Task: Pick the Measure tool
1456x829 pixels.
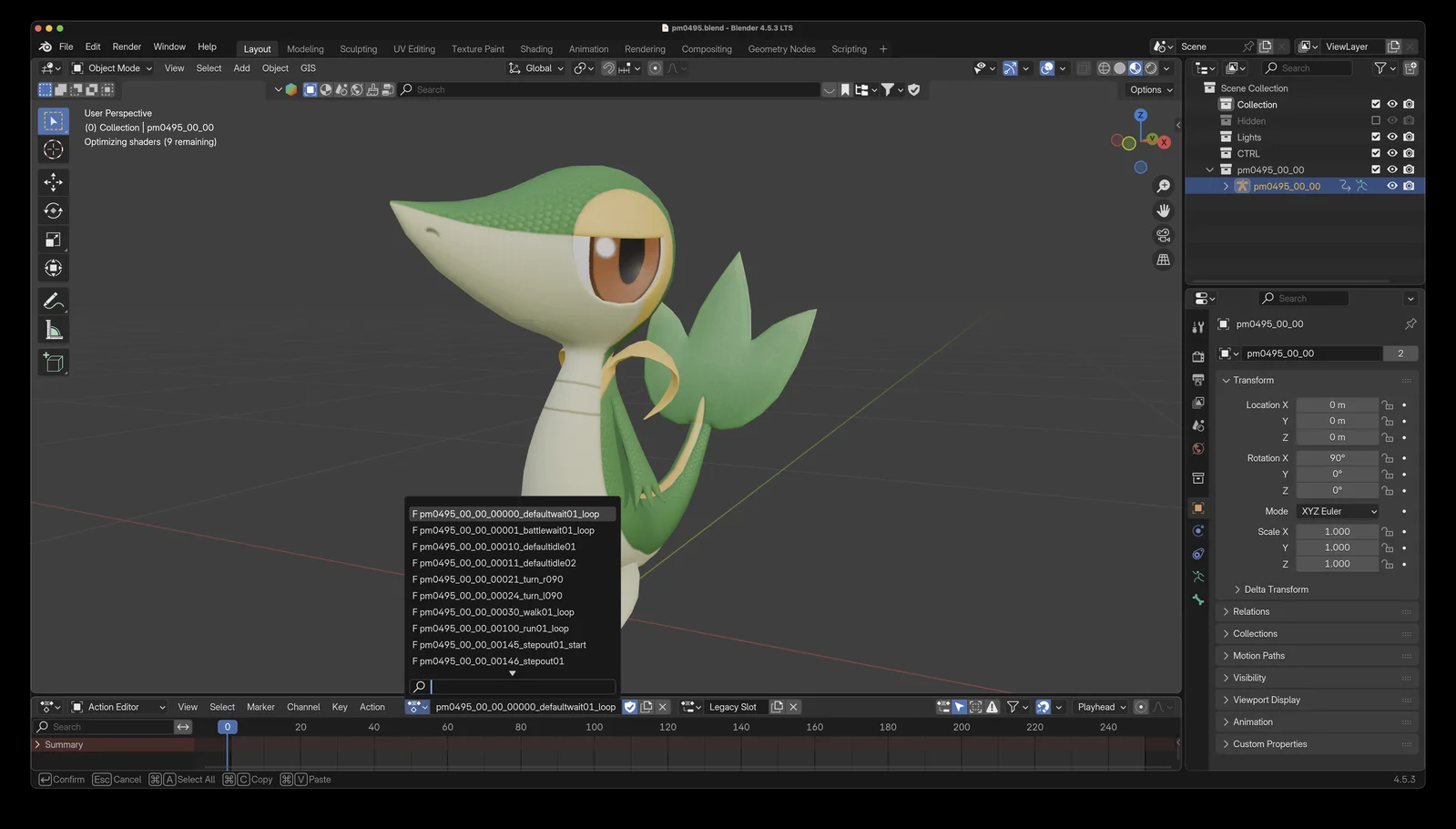Action: coord(53,331)
